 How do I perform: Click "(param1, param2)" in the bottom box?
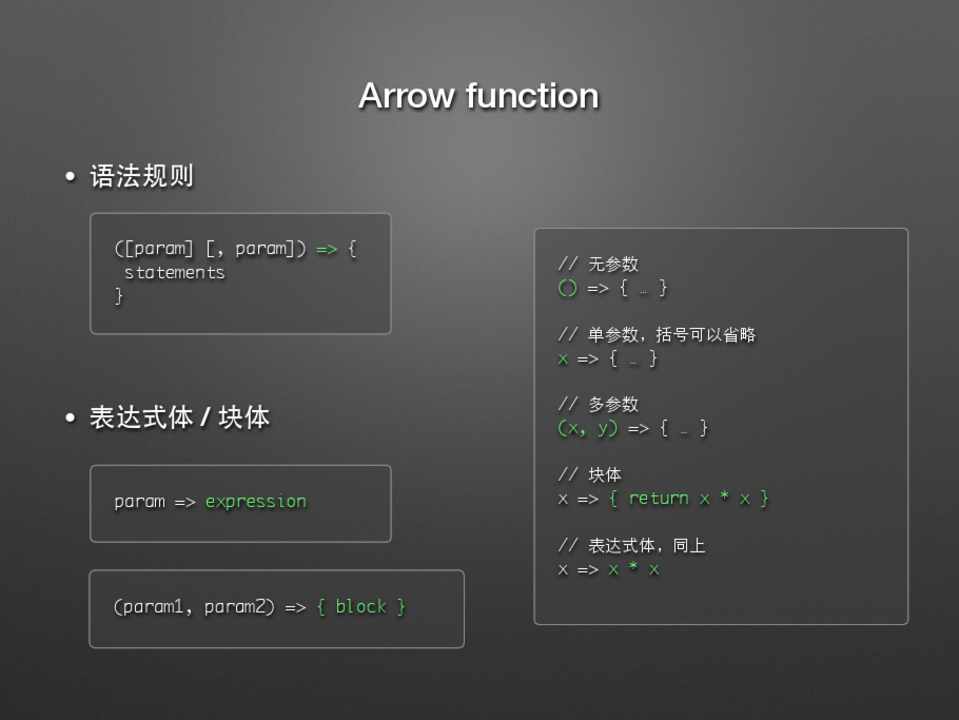pos(194,607)
